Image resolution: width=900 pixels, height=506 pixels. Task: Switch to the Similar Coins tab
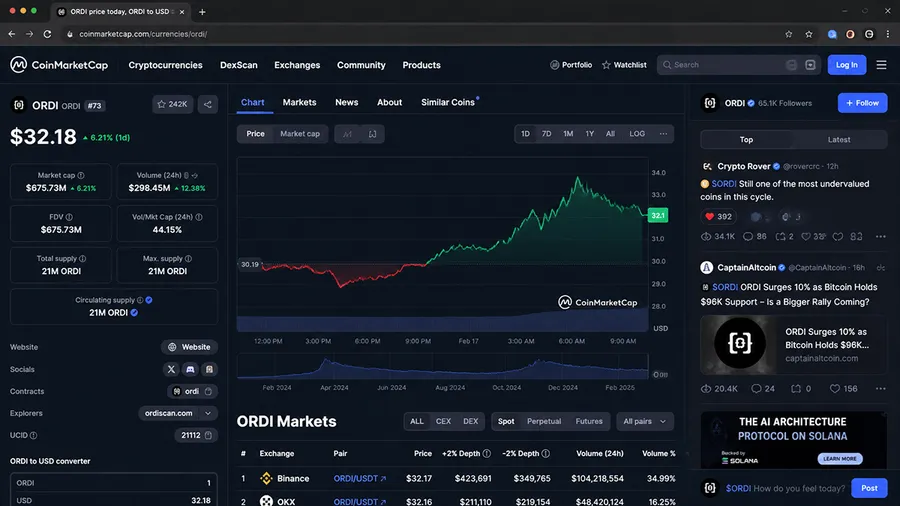(x=448, y=102)
